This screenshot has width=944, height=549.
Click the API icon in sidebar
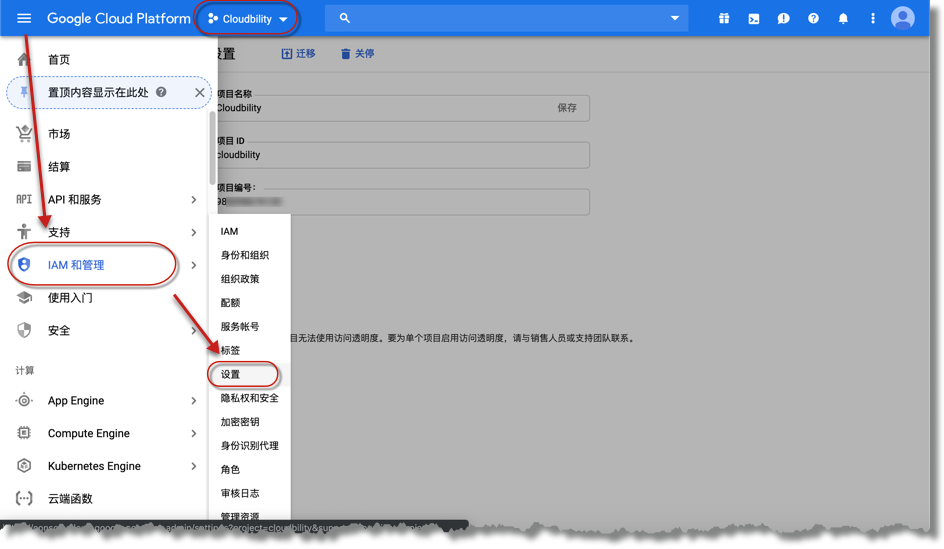tap(24, 199)
